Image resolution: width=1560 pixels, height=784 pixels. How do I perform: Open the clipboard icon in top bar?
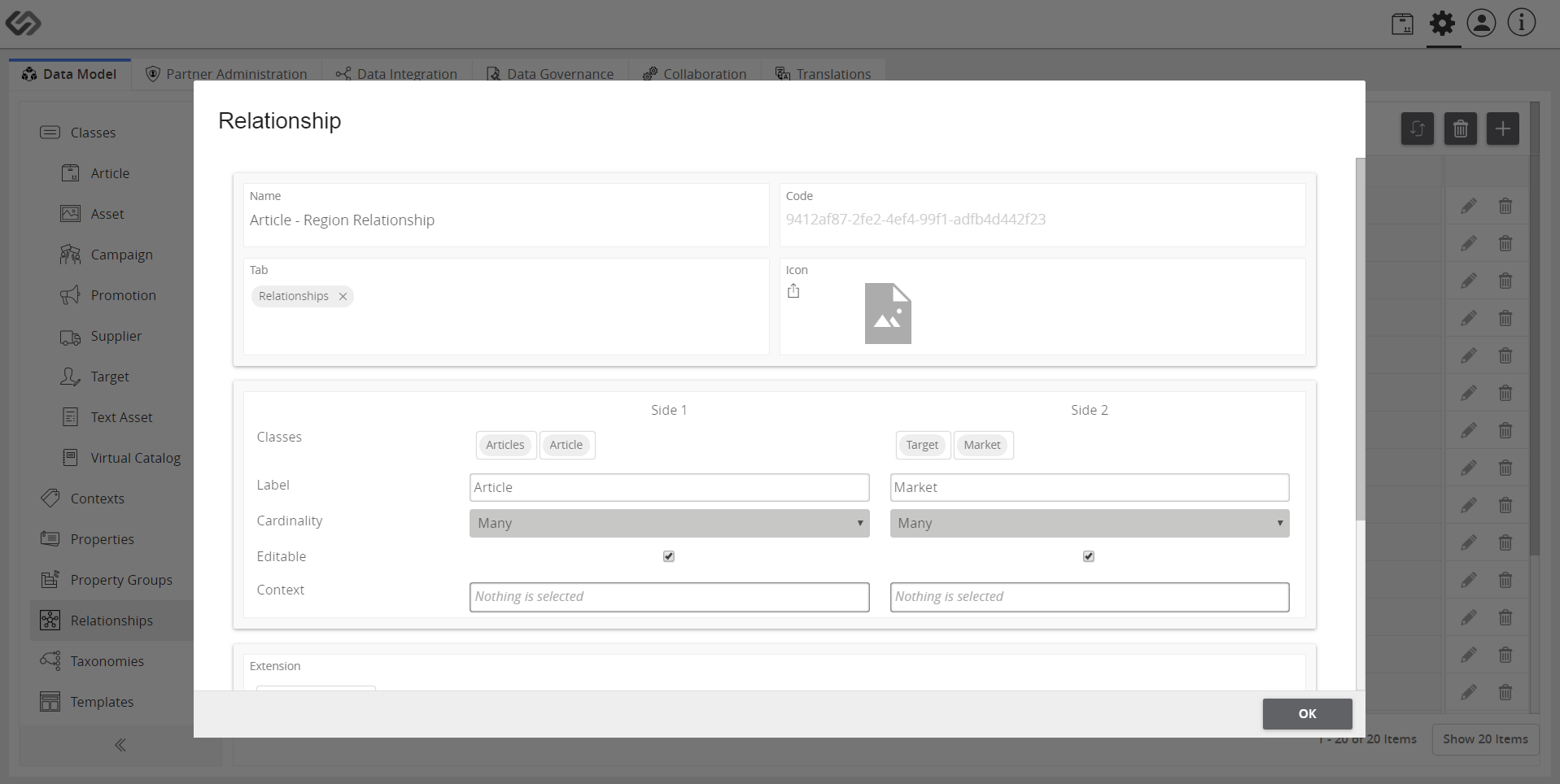click(x=1402, y=24)
